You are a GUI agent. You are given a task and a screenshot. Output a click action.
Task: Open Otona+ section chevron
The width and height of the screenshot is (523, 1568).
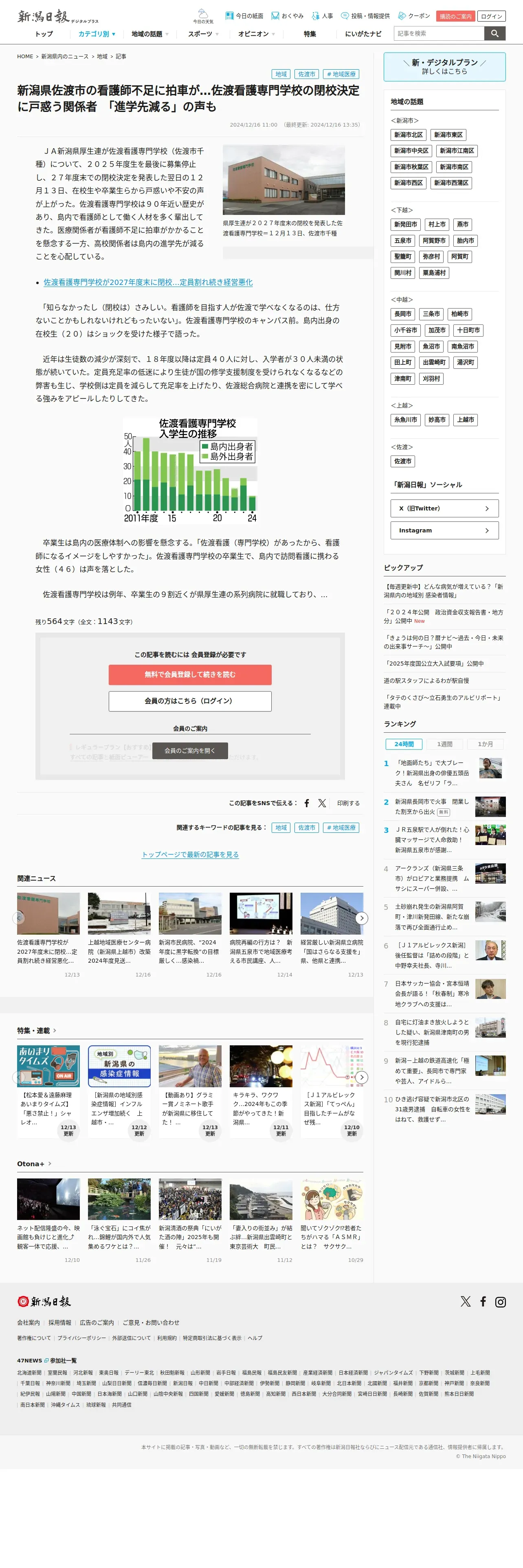[x=49, y=1163]
